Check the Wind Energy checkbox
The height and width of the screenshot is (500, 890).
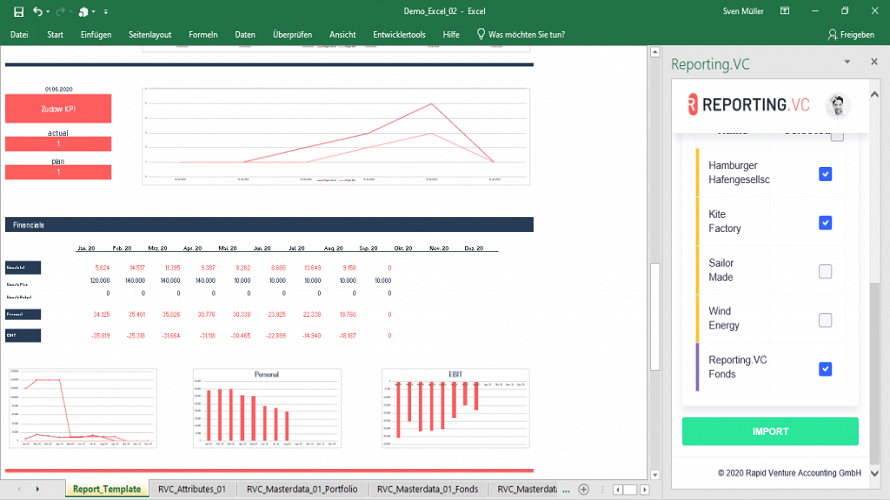825,320
